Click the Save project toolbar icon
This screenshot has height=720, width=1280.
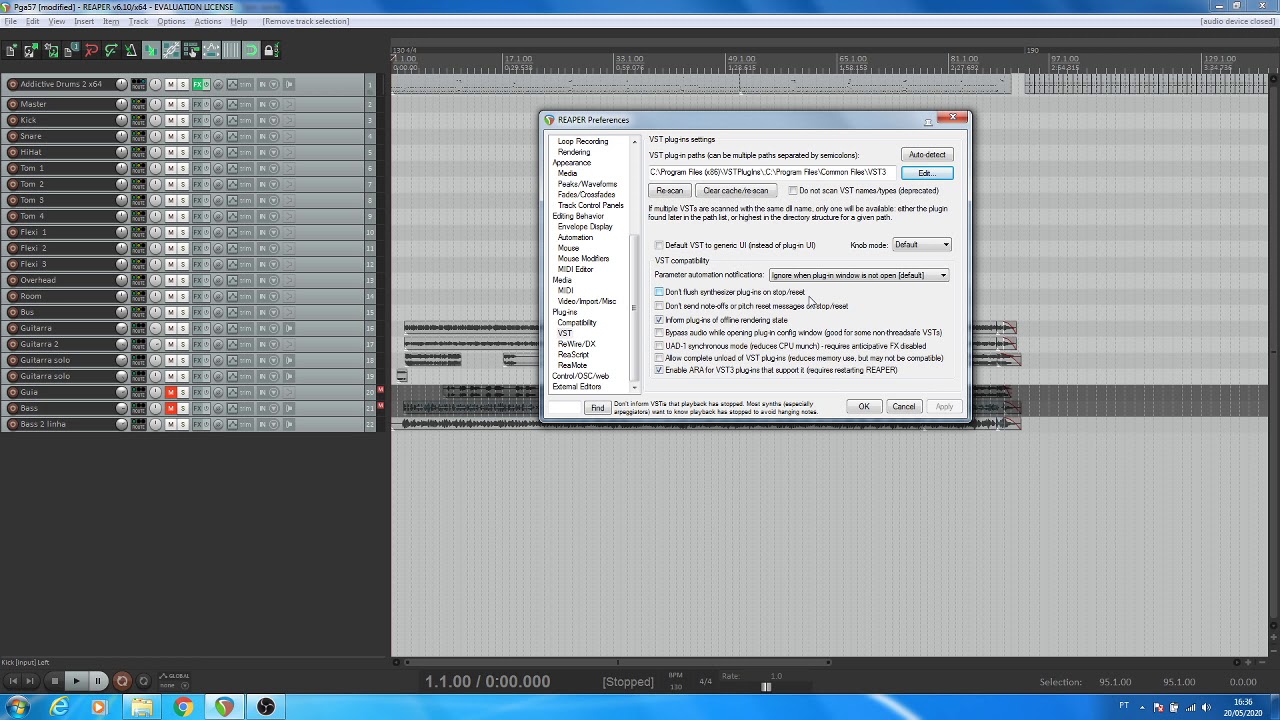coord(51,50)
